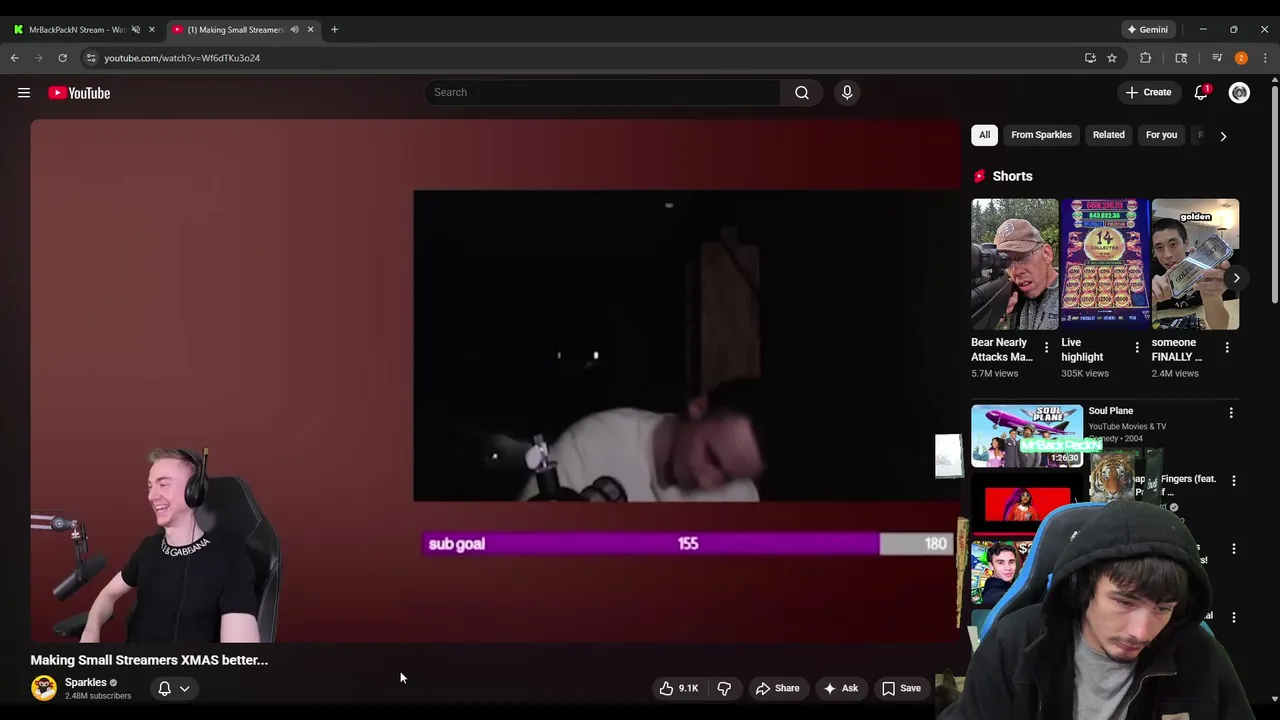Open the Sparkles channel name link
Image resolution: width=1280 pixels, height=720 pixels.
tap(85, 682)
